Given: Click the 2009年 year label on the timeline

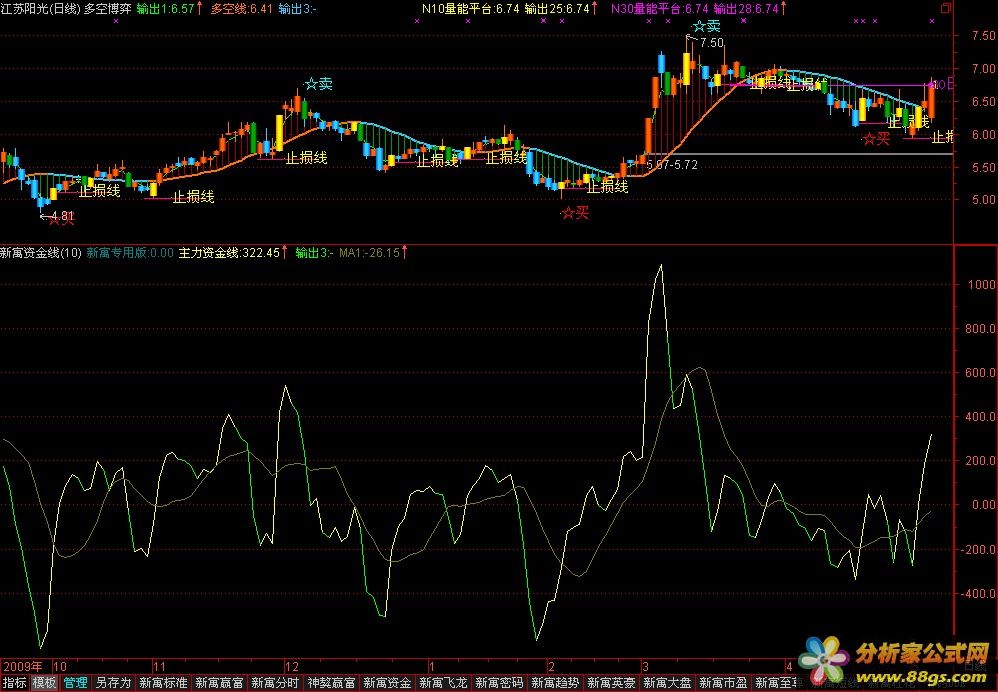Looking at the screenshot, I should click(23, 667).
